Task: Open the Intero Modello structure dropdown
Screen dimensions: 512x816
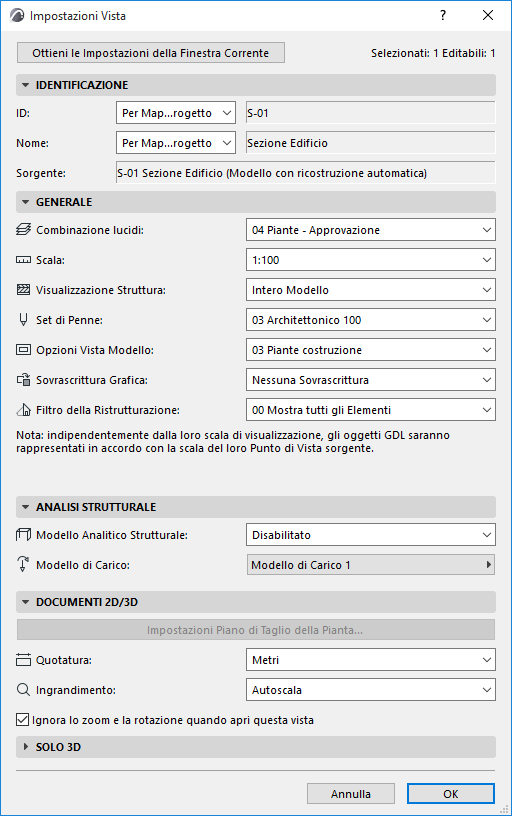Action: coord(370,290)
